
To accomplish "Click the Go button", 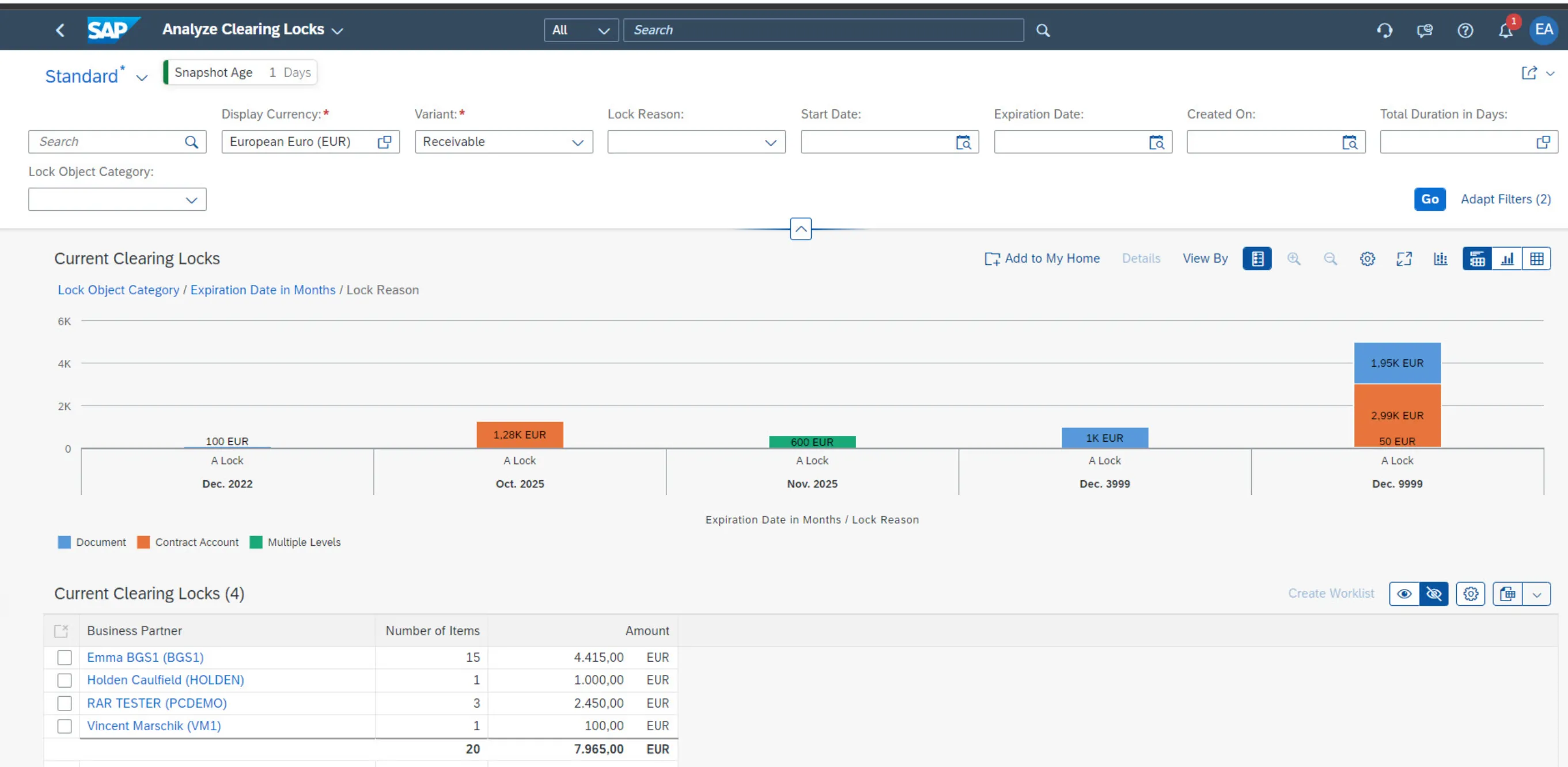I will click(1429, 199).
